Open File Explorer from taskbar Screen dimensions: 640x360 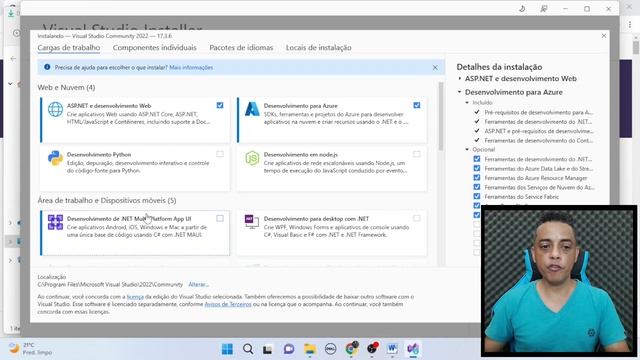[x=310, y=349]
